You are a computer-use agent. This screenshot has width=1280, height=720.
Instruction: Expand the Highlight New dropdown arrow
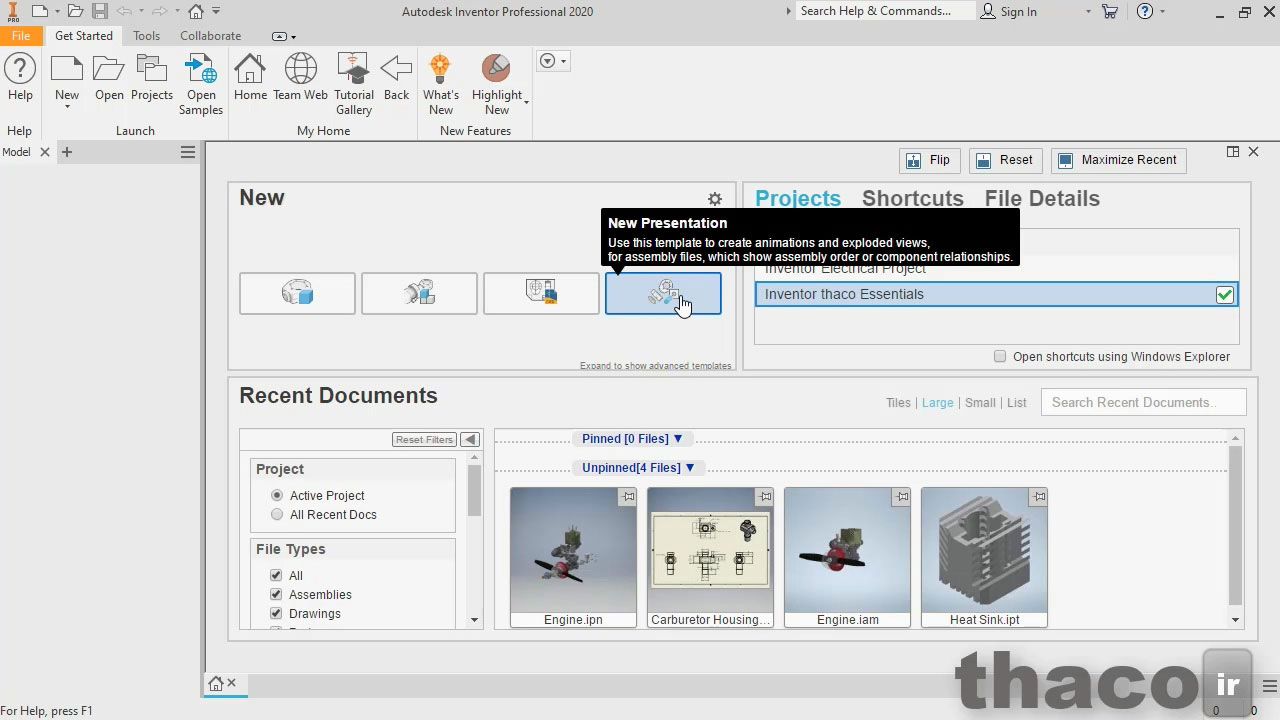point(526,102)
